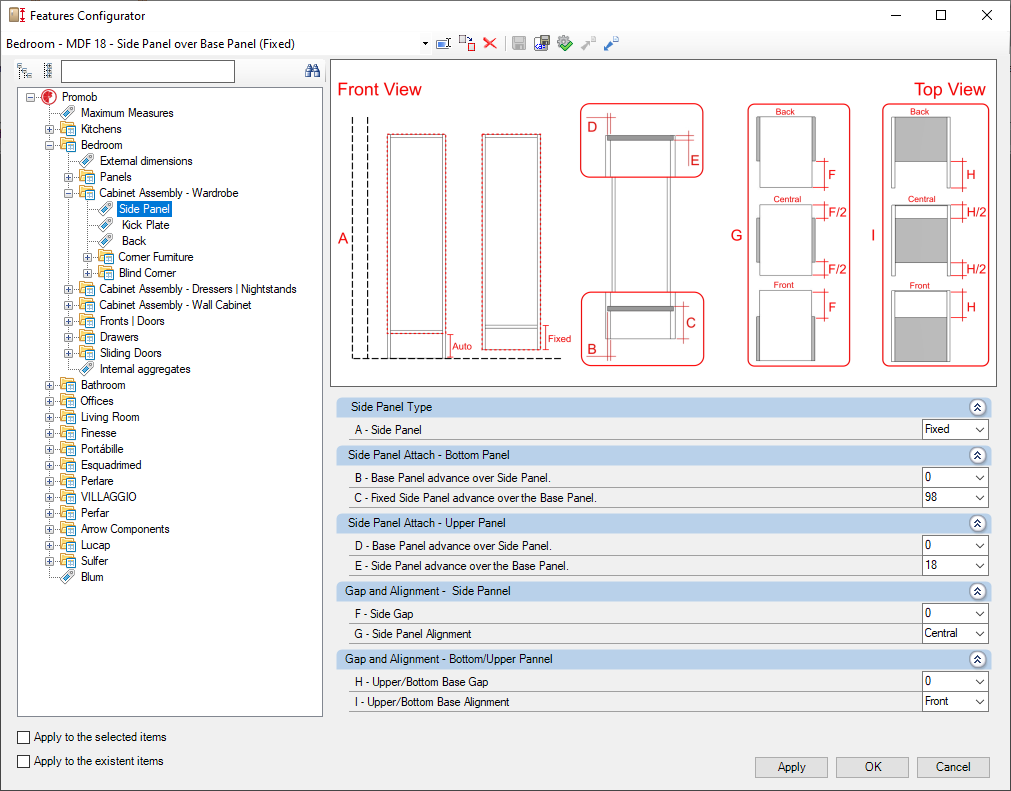Click the folder icon beside Sliding Doors

[87, 353]
